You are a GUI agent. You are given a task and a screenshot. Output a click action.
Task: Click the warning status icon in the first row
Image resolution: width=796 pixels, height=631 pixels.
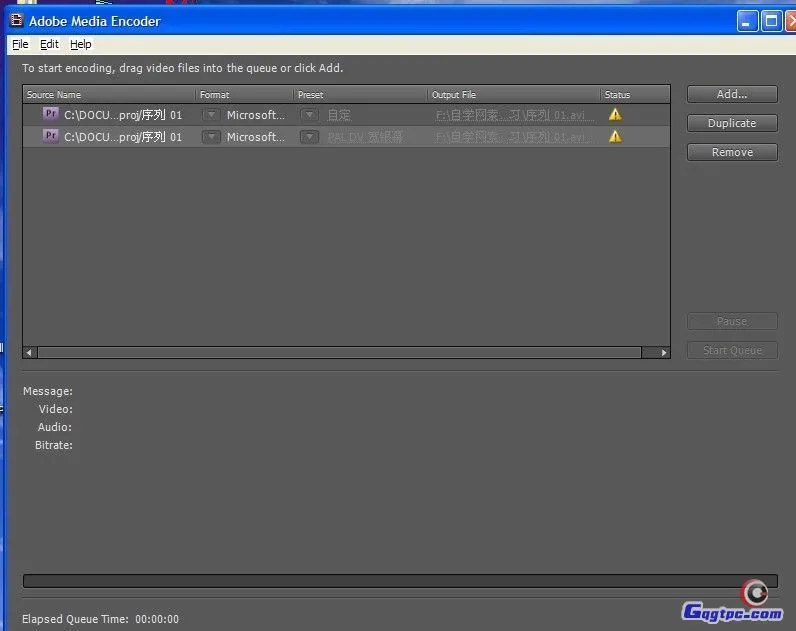pyautogui.click(x=615, y=114)
